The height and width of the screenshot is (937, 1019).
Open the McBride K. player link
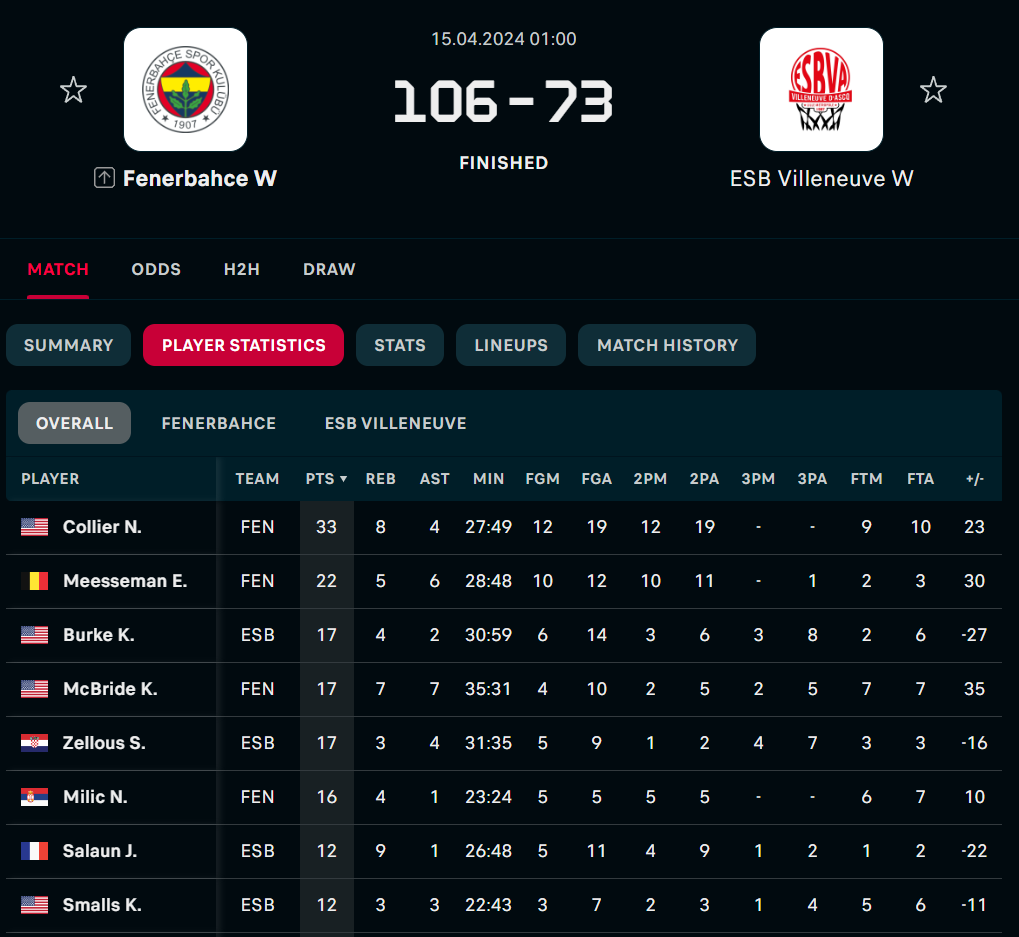pos(110,689)
